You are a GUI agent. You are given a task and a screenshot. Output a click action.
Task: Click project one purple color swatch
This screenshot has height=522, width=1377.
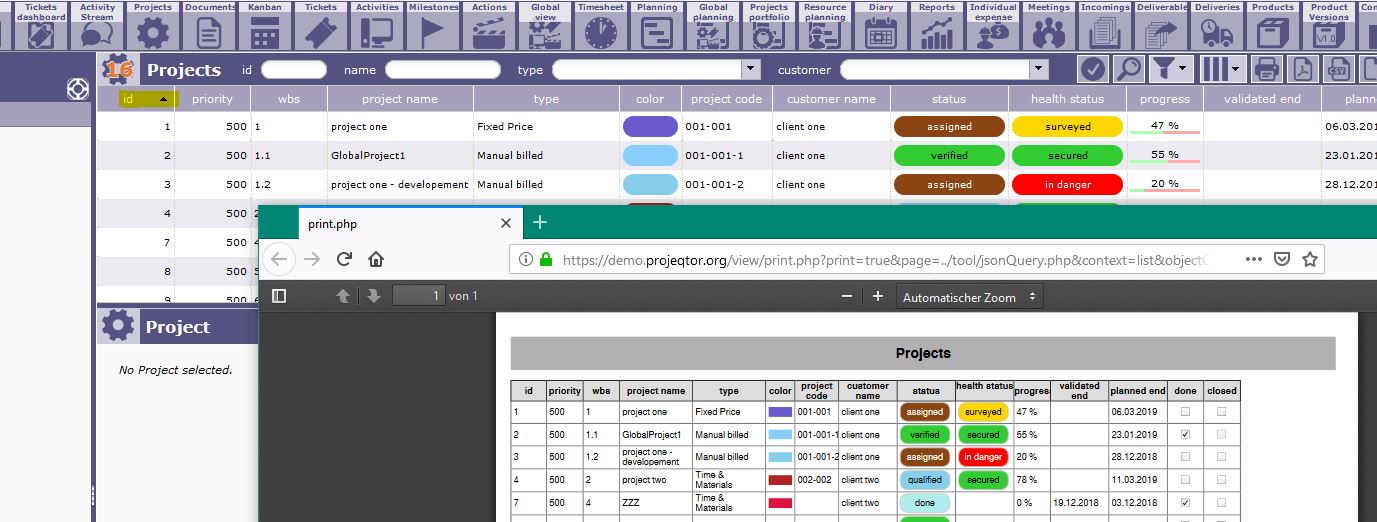(x=650, y=127)
